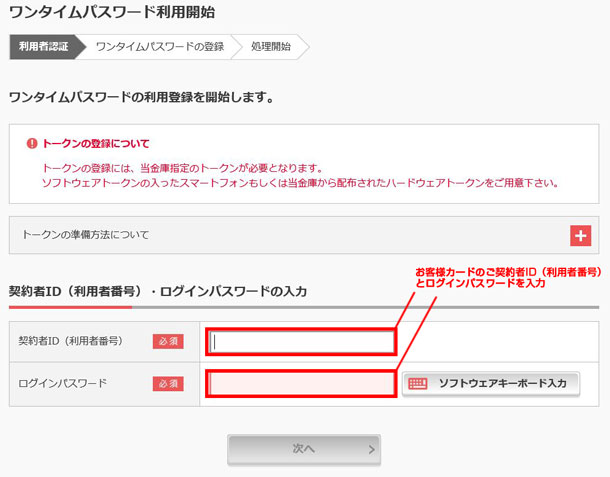Click the ワンタイムパスワード利用開始 page heading
This screenshot has height=477, width=610.
(112, 12)
